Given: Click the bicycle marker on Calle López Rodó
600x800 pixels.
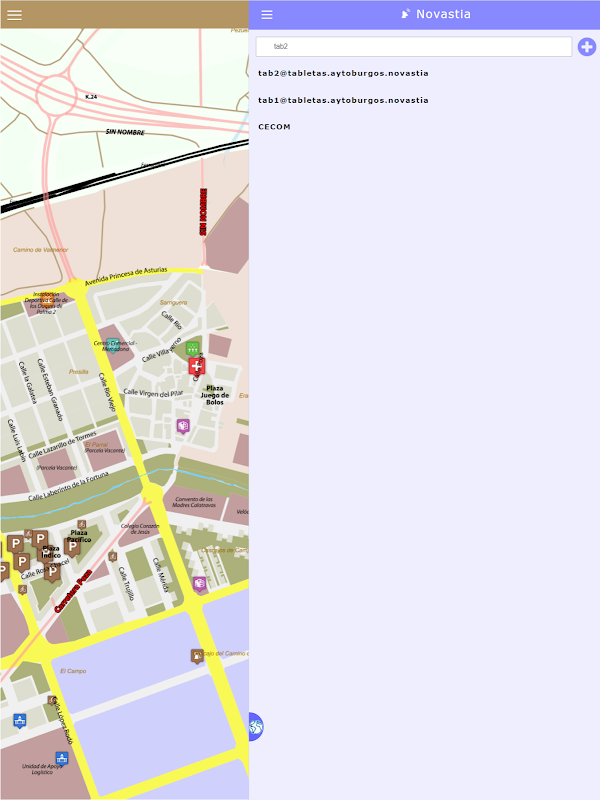Looking at the screenshot, I should (52, 700).
